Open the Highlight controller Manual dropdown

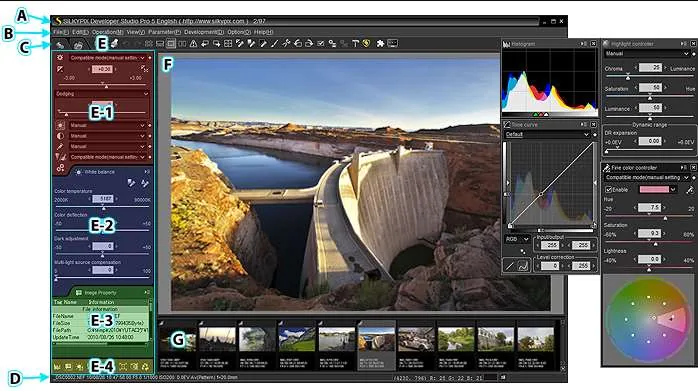[646, 53]
